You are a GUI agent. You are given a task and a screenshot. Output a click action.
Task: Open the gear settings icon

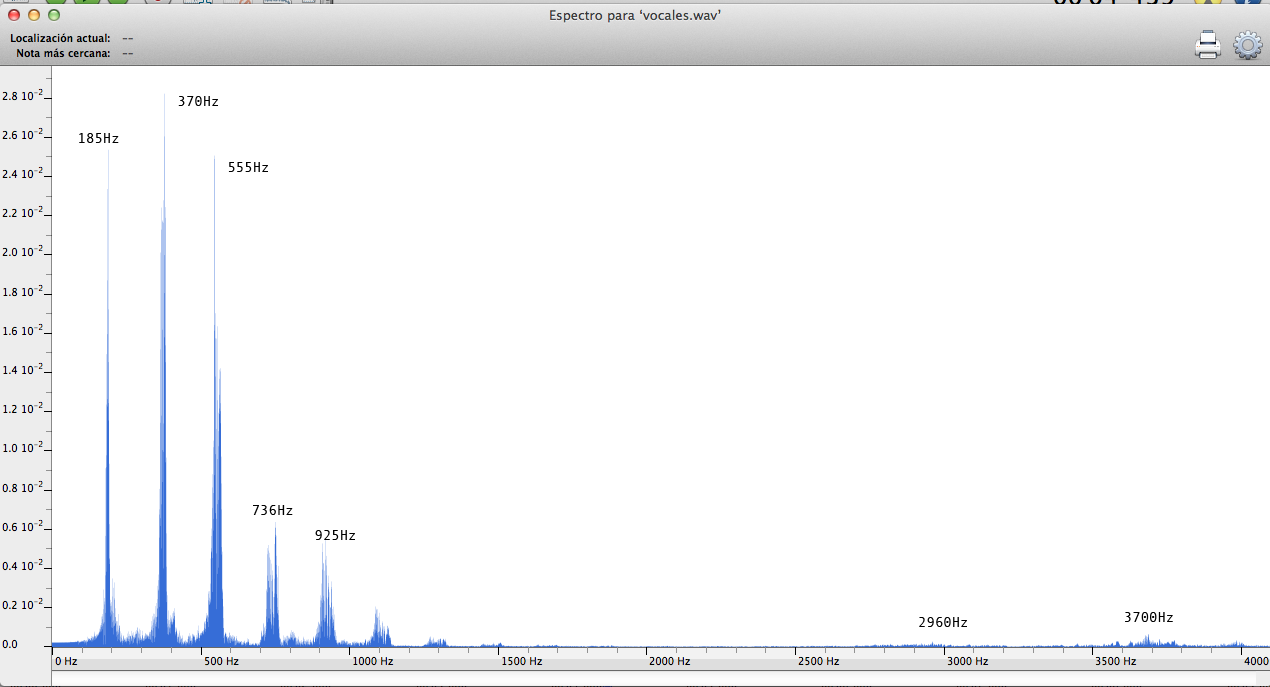click(x=1247, y=45)
